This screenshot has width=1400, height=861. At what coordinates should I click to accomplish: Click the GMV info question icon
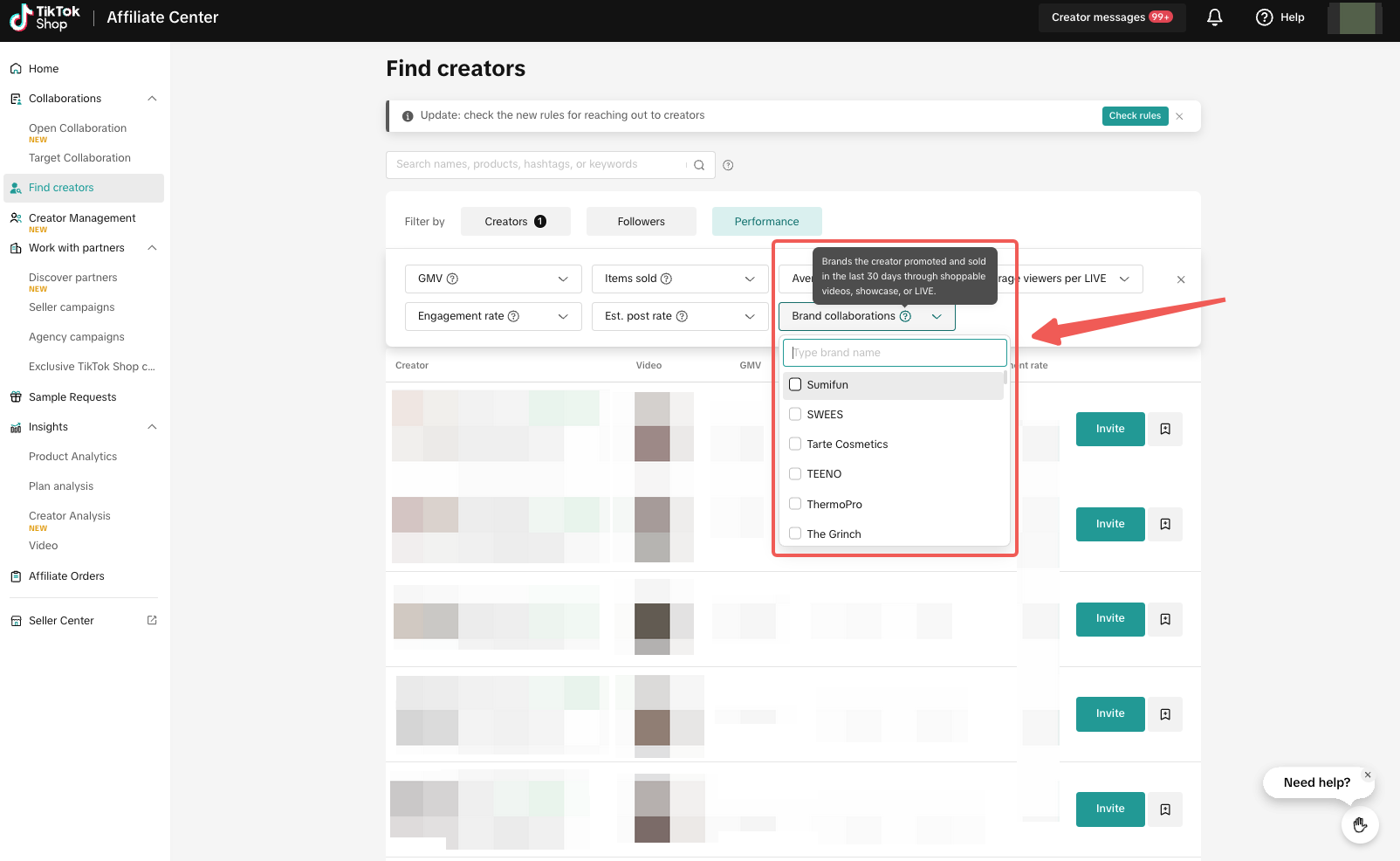coord(452,279)
